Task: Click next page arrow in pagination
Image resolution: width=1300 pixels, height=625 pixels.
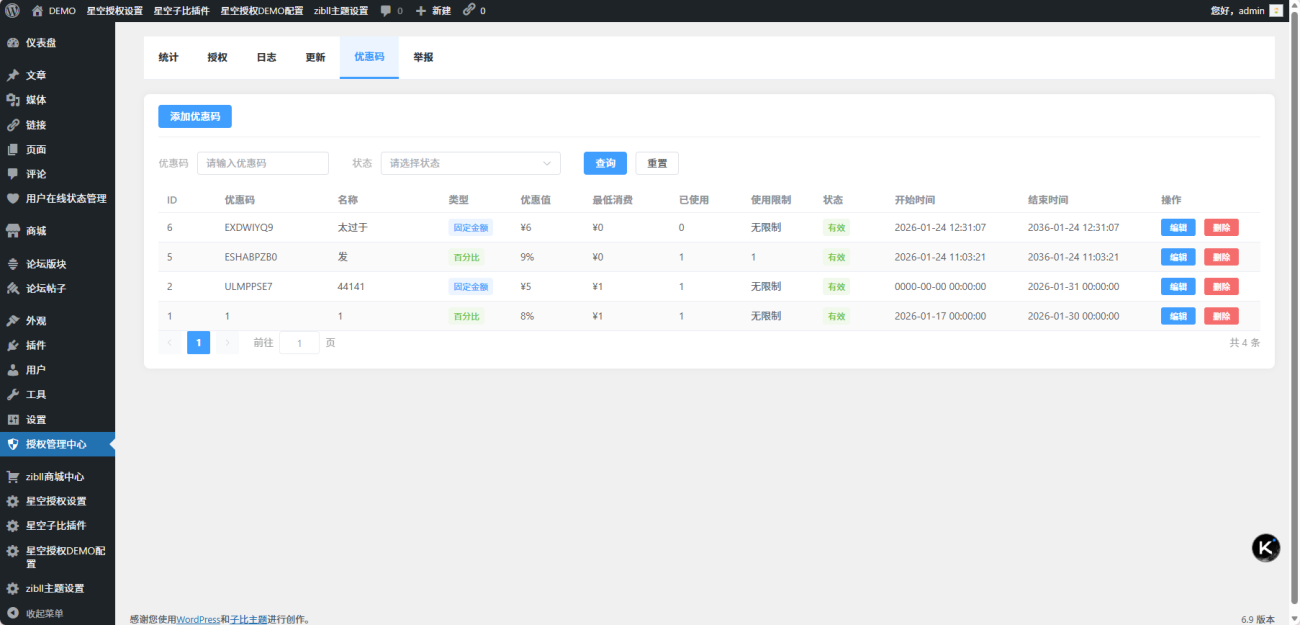Action: coord(228,343)
